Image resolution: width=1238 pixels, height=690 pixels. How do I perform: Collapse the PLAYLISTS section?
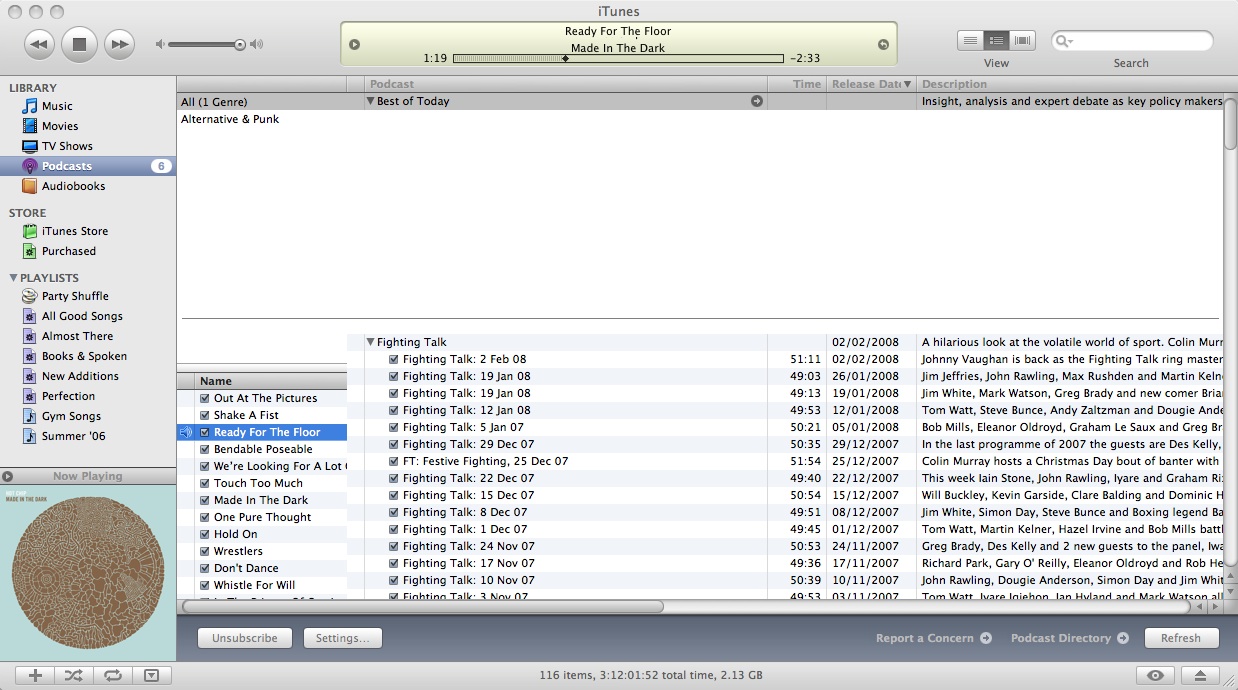coord(13,278)
